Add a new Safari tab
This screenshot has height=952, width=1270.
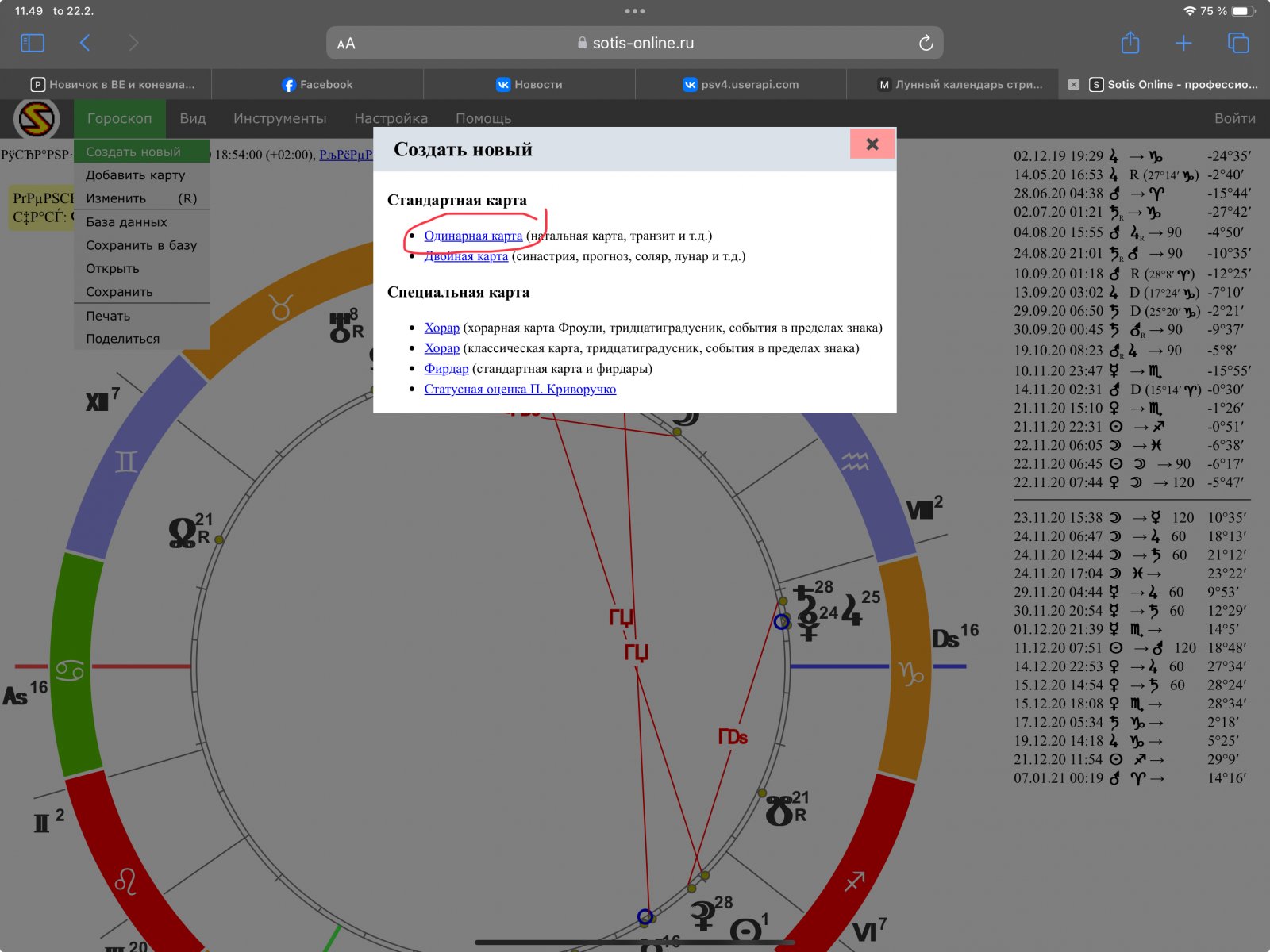[x=1183, y=43]
